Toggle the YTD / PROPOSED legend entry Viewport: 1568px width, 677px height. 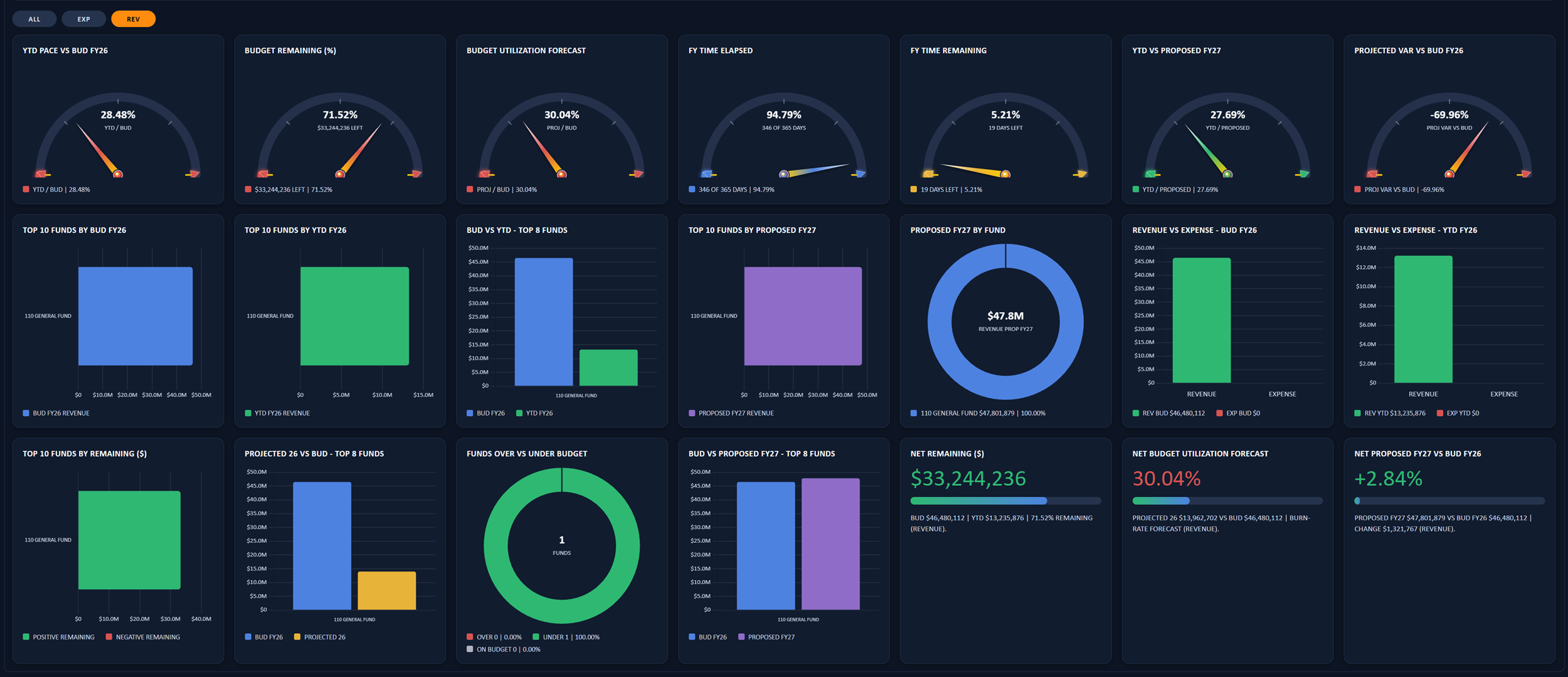(1175, 189)
